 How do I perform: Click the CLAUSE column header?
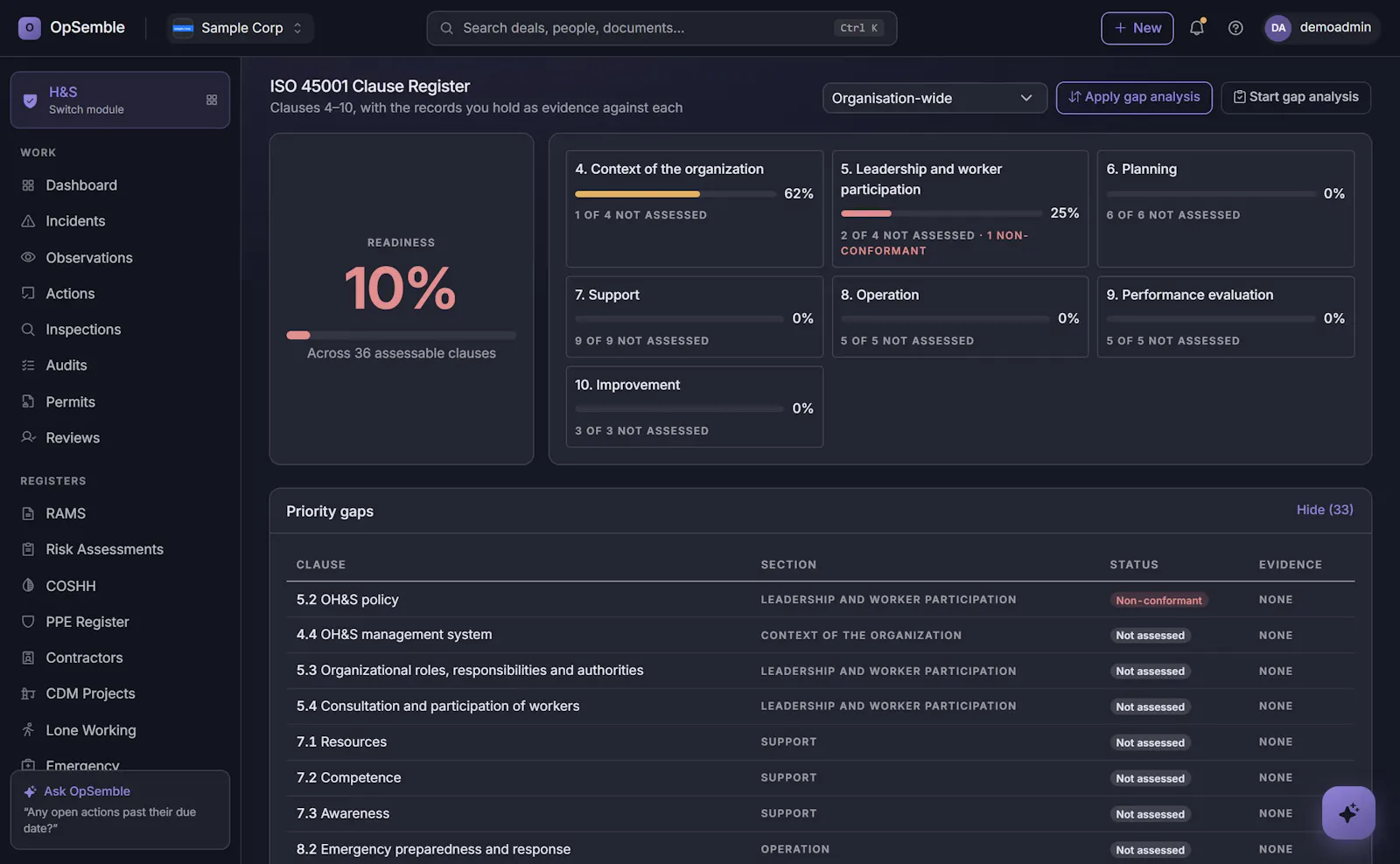click(x=320, y=565)
